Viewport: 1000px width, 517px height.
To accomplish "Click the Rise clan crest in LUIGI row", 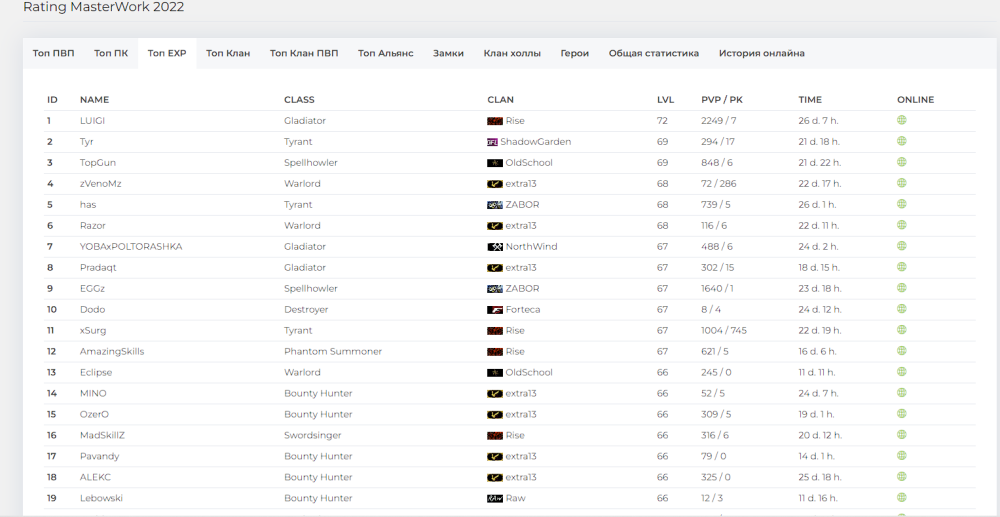I will 495,120.
